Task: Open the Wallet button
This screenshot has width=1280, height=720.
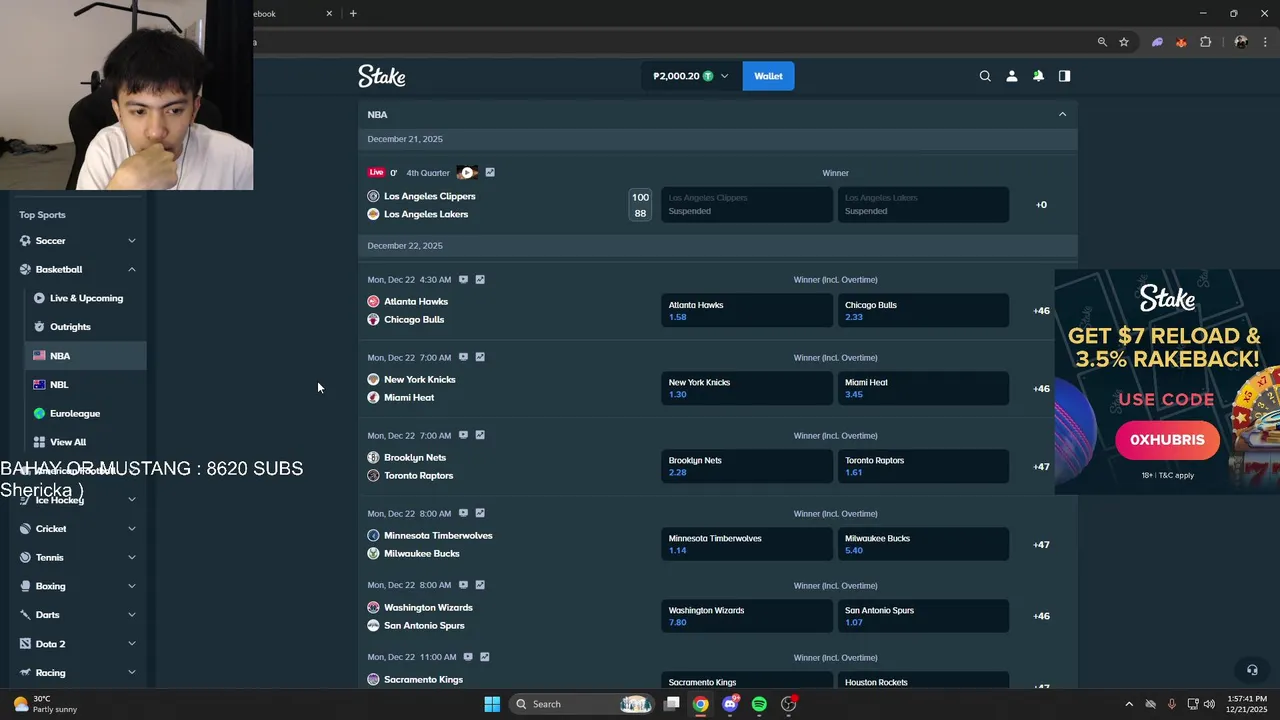Action: 768,76
